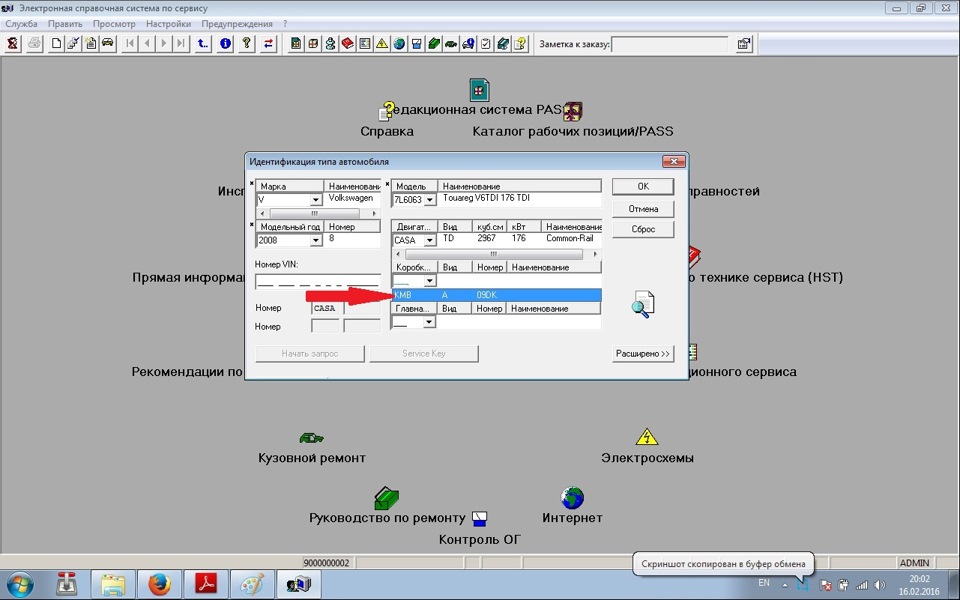Viewport: 960px width, 600px height.
Task: Open the Справка document icon
Action: (387, 111)
